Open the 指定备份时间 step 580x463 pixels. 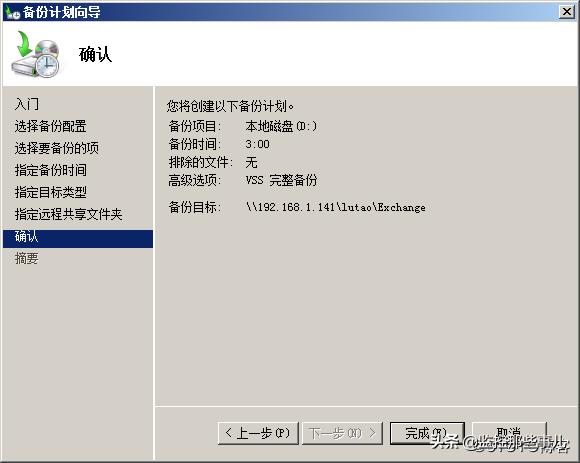click(x=51, y=170)
